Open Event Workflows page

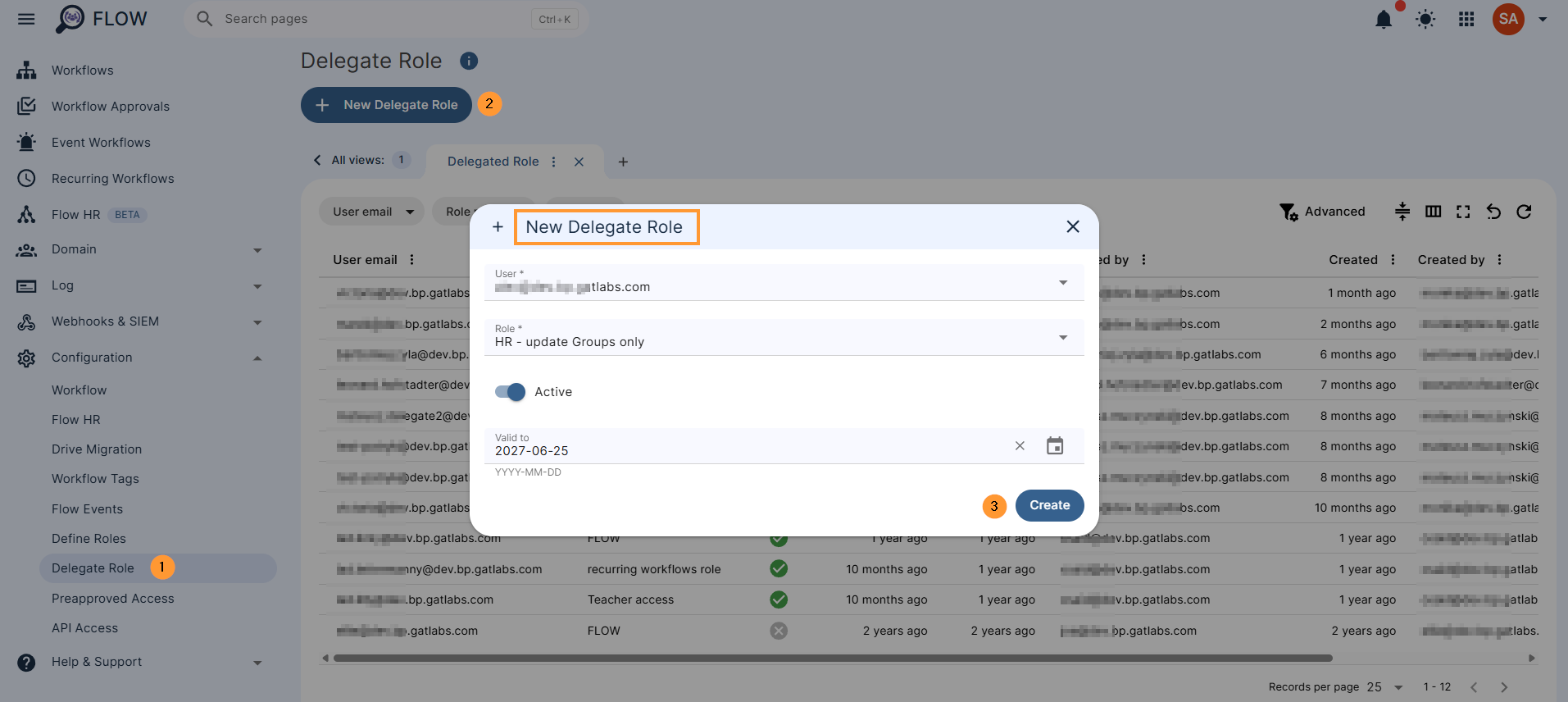pos(101,143)
